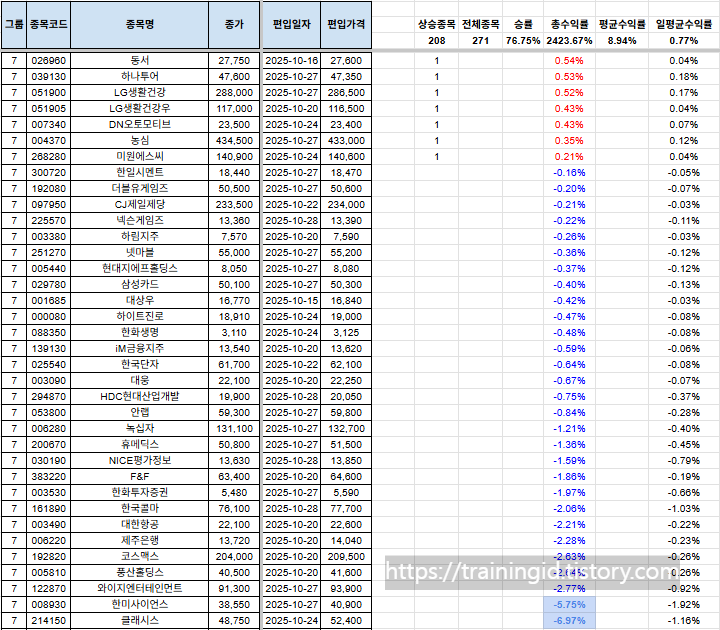This screenshot has height=630, width=720.
Task: Select entry date 2025-10-16
Action: [x=292, y=61]
